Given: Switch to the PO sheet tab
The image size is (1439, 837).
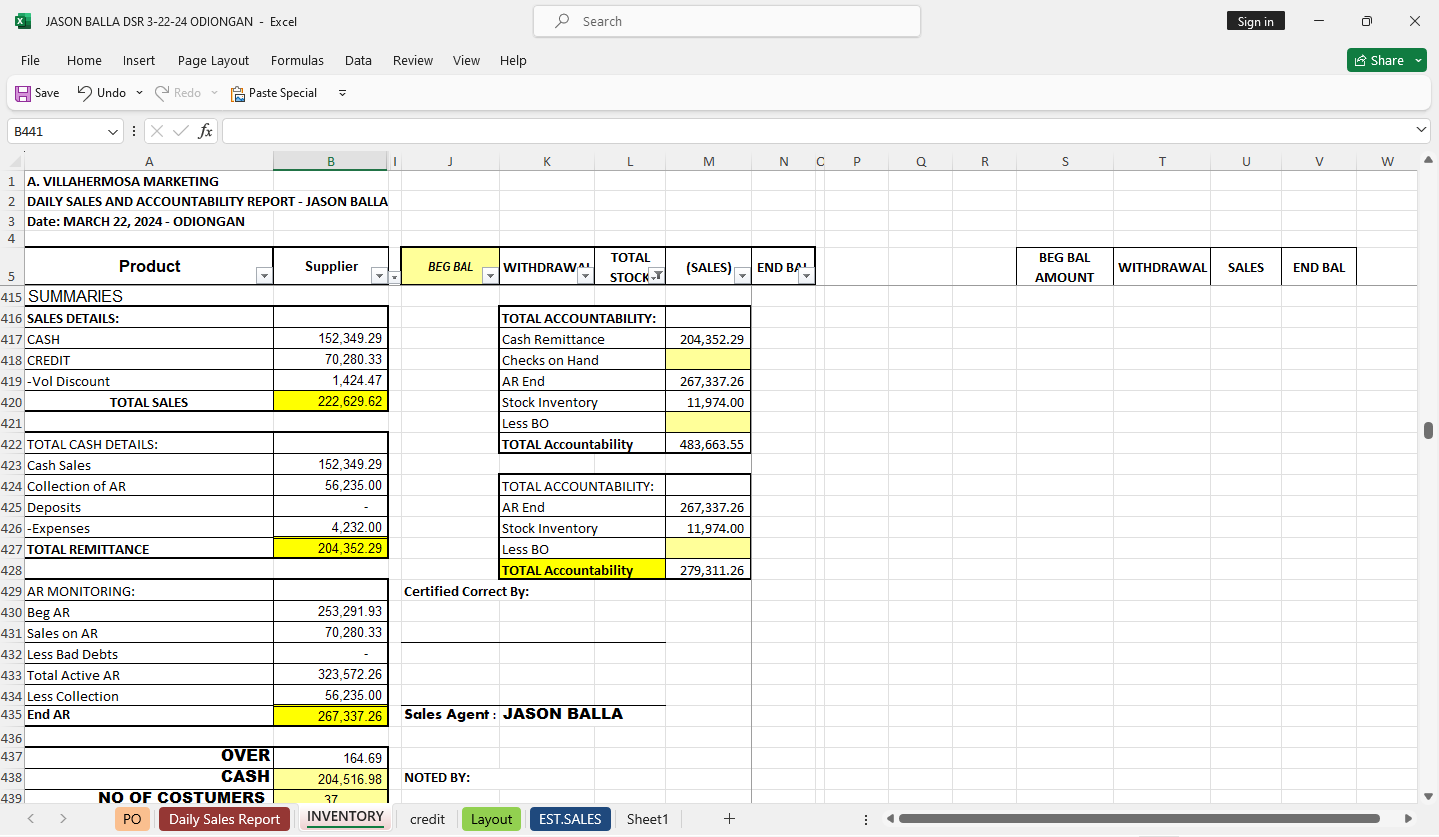Looking at the screenshot, I should pyautogui.click(x=132, y=819).
